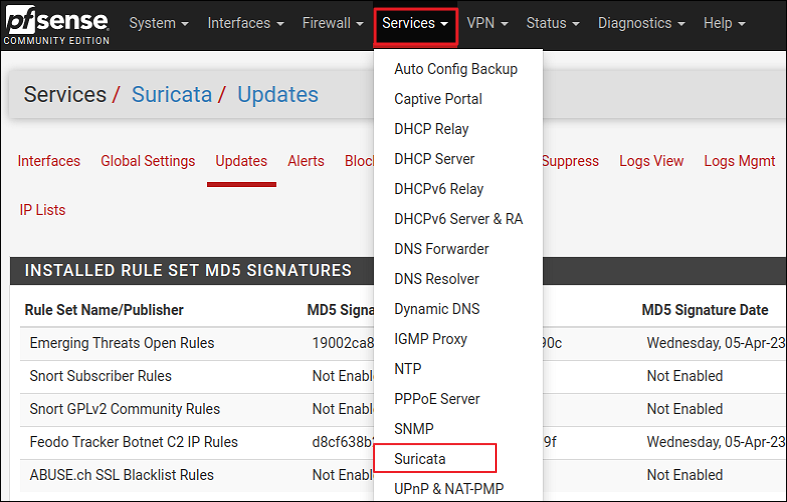787x502 pixels.
Task: Open the Interfaces dropdown in top navbar
Action: click(245, 23)
